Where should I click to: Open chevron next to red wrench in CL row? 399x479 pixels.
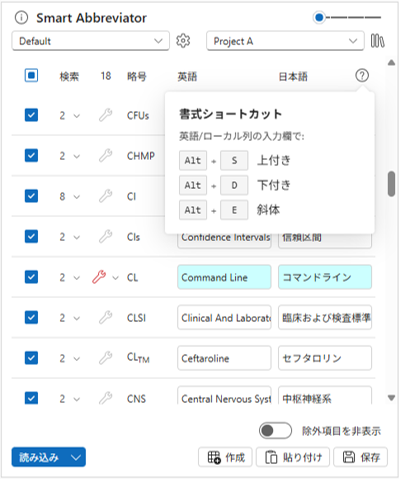115,278
